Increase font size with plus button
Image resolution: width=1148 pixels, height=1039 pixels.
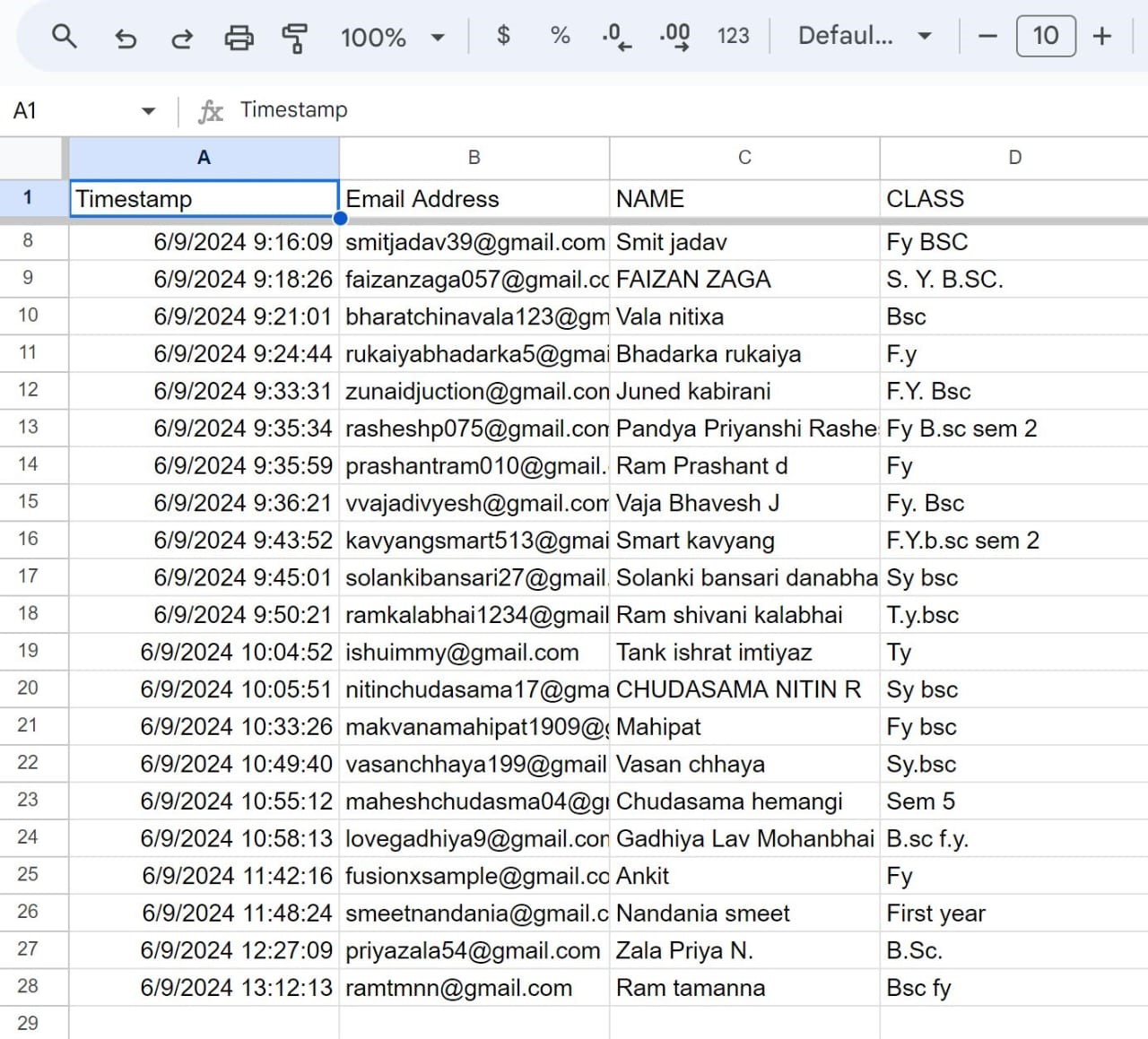(x=1102, y=36)
